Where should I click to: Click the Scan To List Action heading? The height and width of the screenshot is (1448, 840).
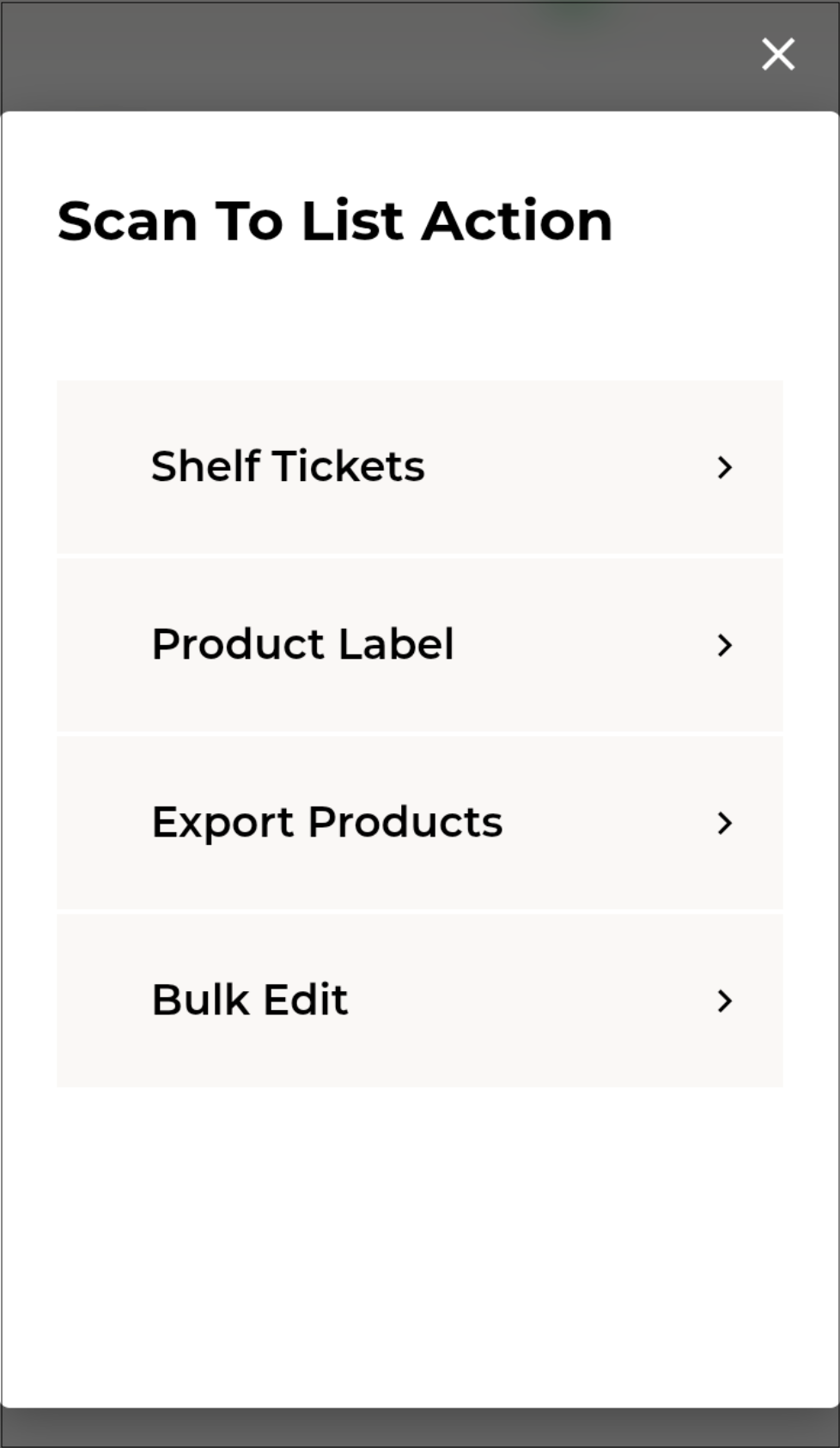[335, 221]
